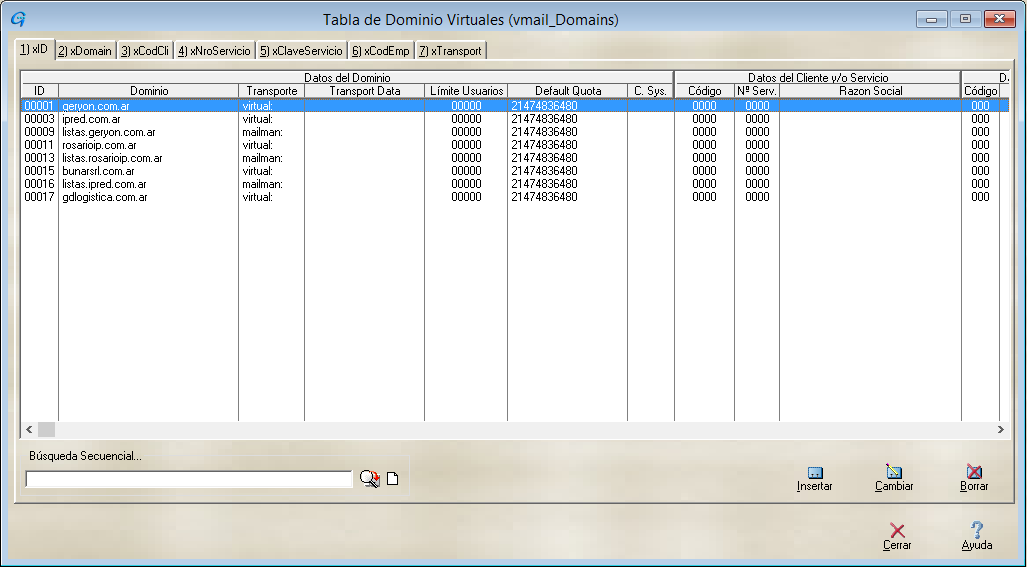Click the horizontal scrollbar thumb

click(x=47, y=430)
